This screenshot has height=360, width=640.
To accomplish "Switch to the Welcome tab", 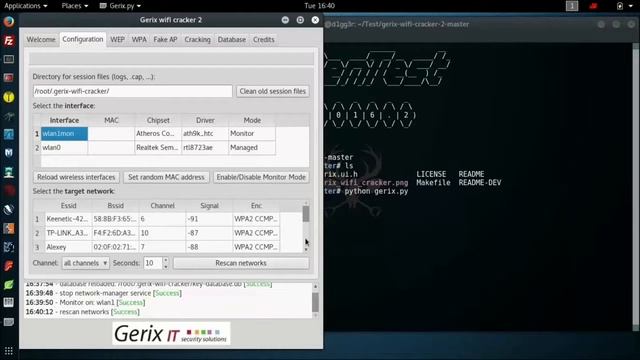I will 41,40.
